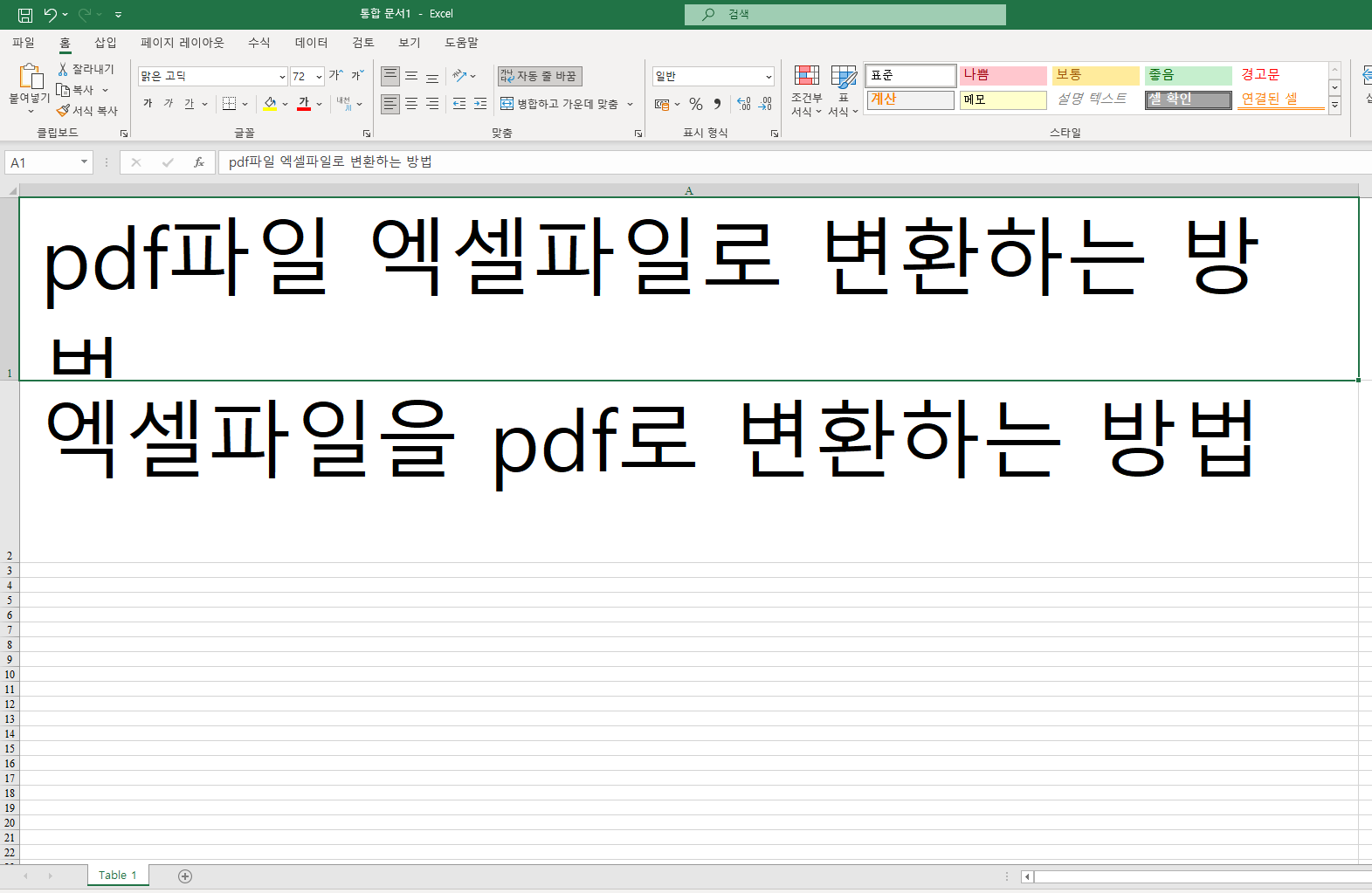Open Conditional Formatting (조건부 서식)

806,90
